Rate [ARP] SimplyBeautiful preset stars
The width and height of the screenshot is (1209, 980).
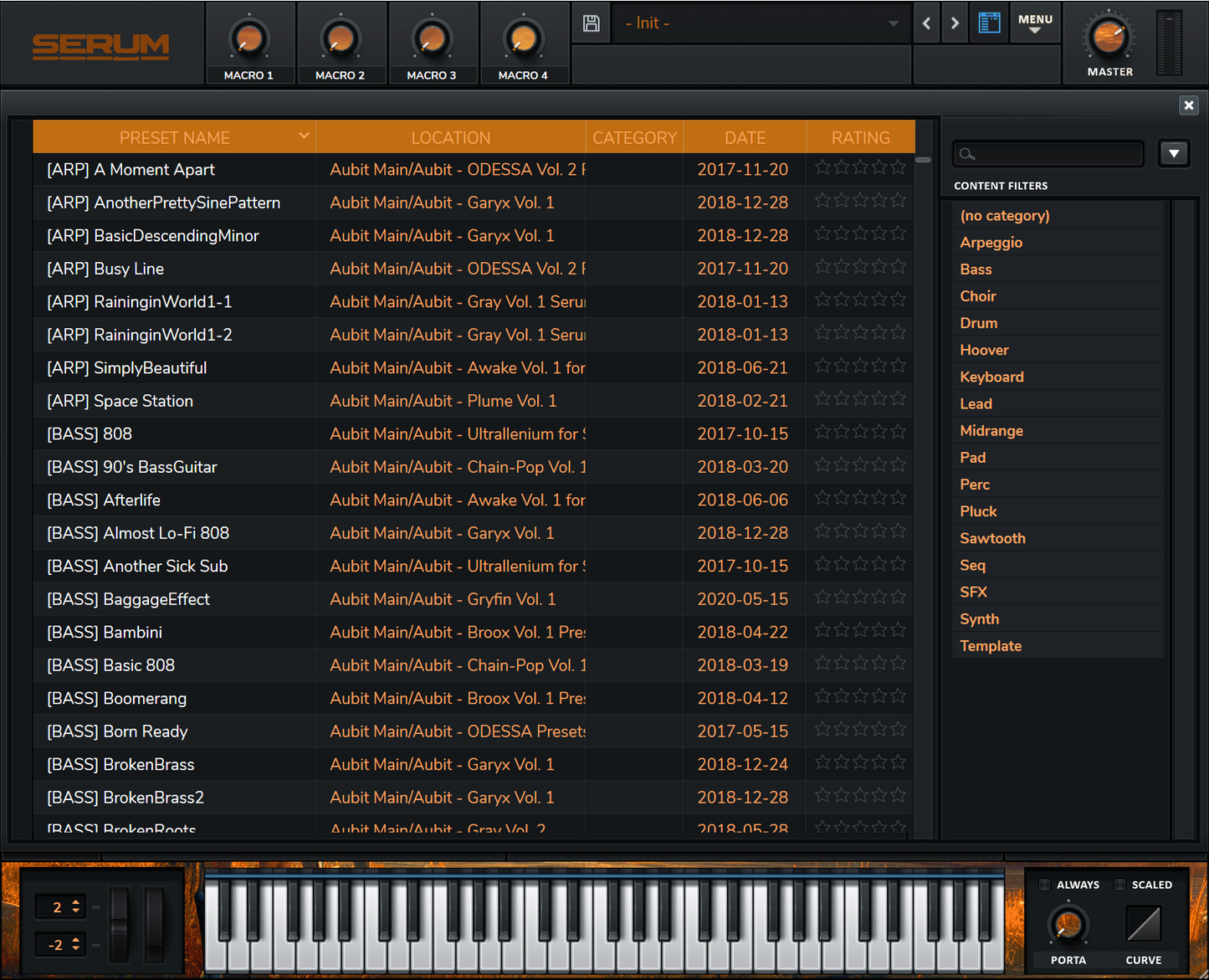click(x=860, y=366)
